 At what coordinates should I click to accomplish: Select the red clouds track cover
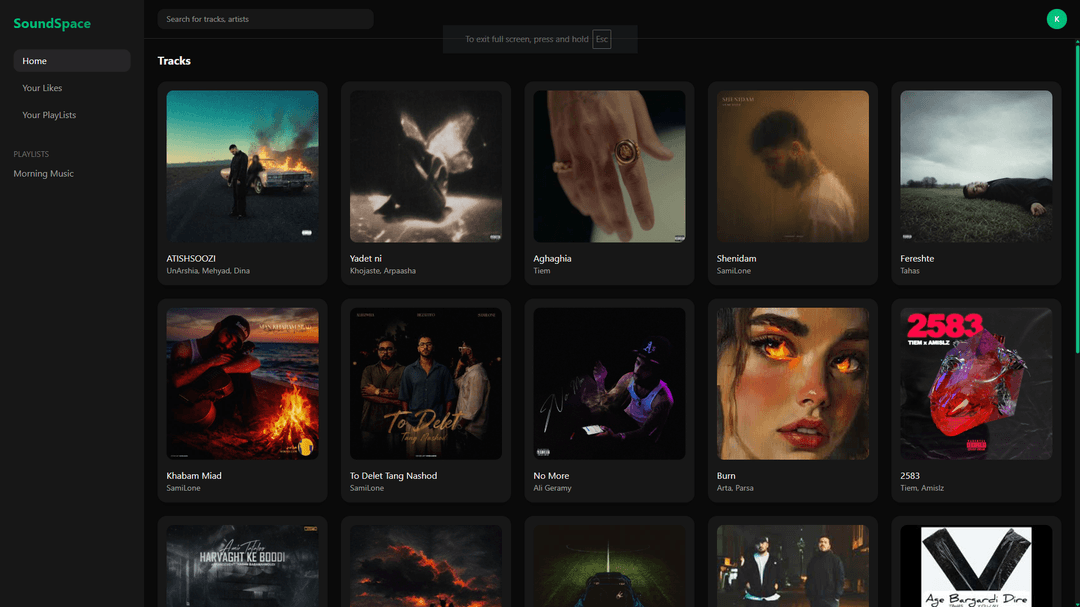pyautogui.click(x=426, y=566)
